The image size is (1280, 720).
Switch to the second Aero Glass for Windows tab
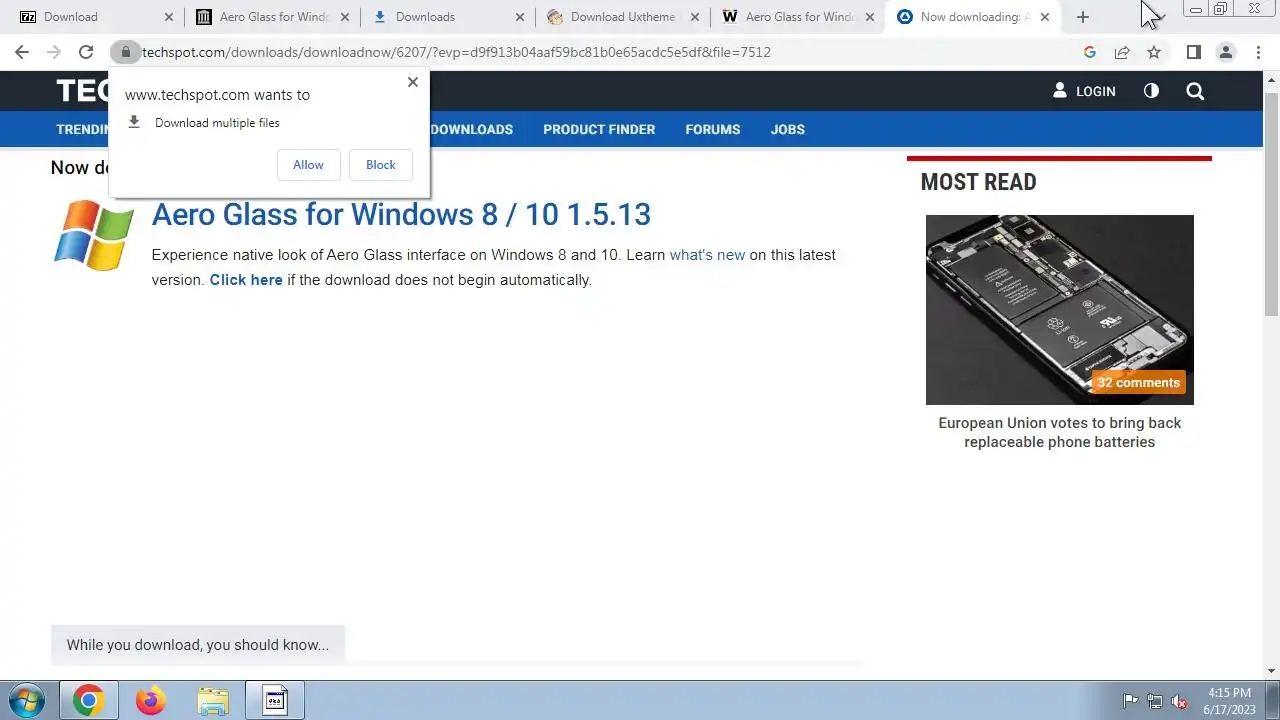click(272, 17)
